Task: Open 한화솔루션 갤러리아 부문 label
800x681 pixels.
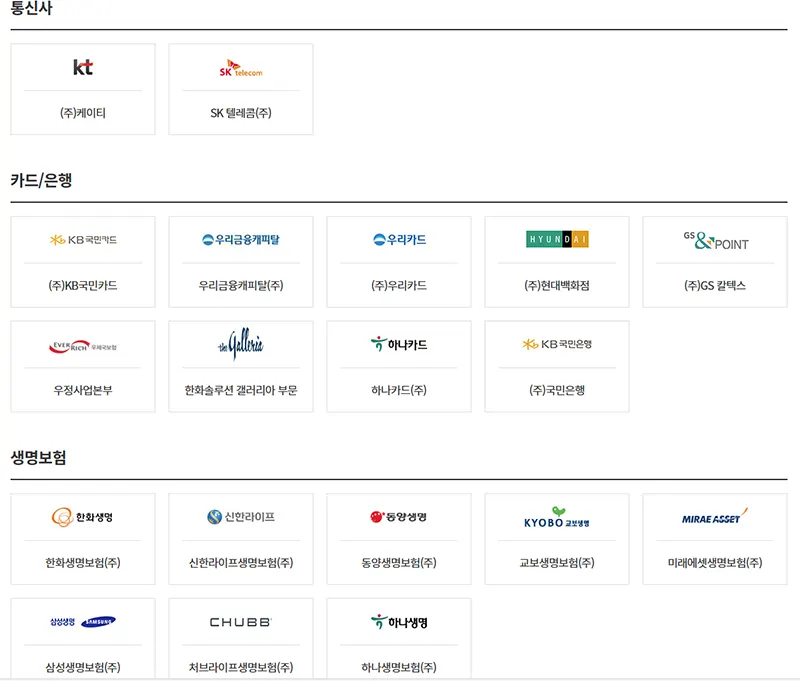Action: [241, 390]
